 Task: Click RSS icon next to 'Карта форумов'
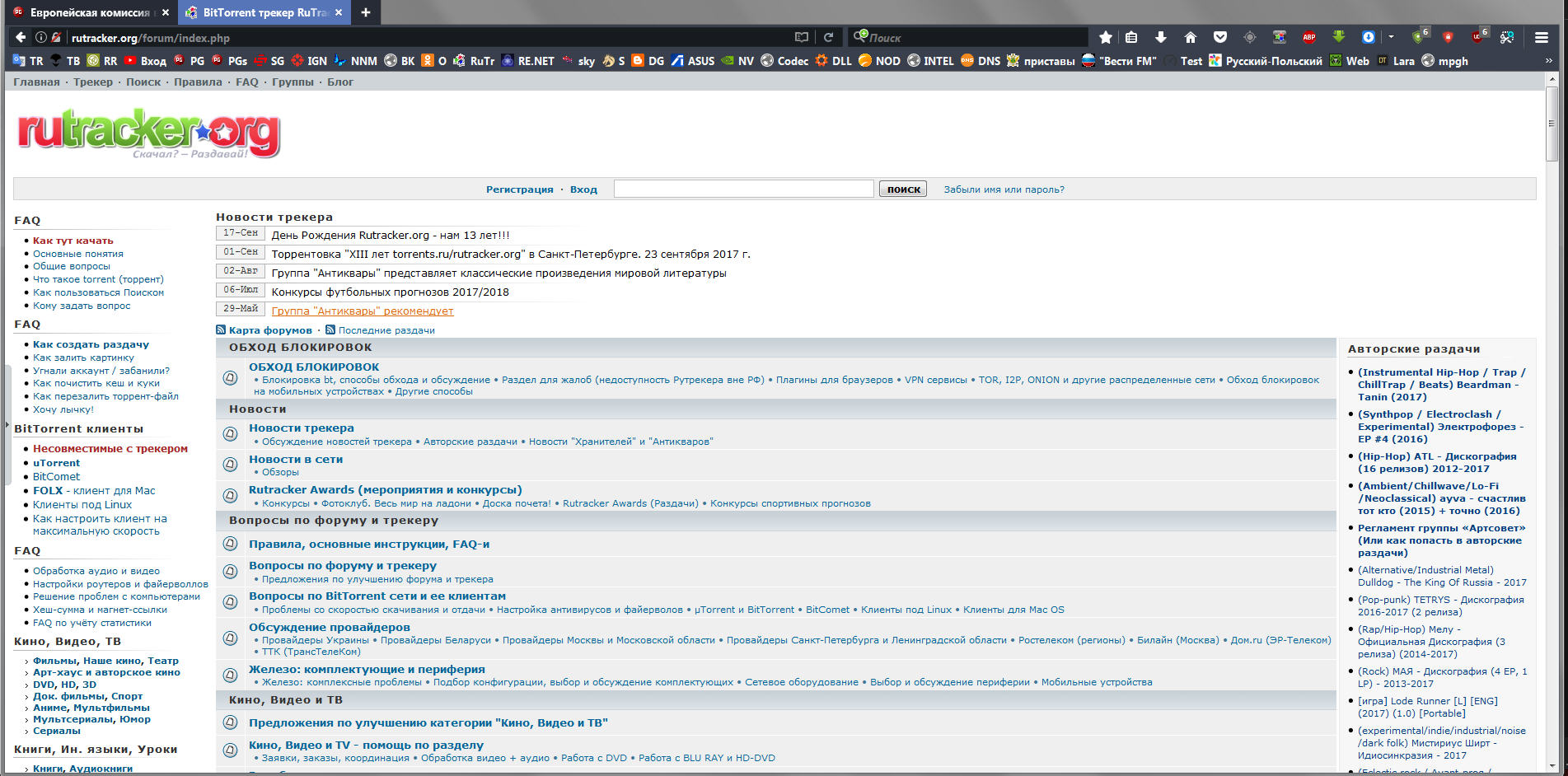(221, 330)
